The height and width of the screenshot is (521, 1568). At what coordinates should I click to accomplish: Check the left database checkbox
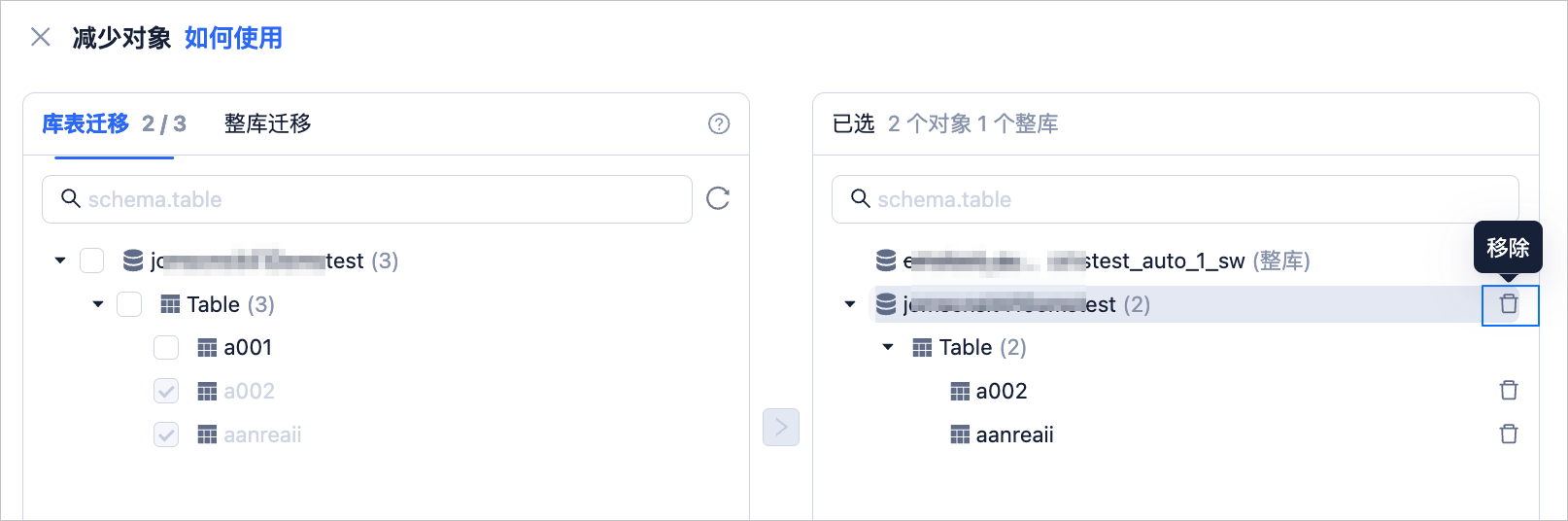pyautogui.click(x=92, y=260)
